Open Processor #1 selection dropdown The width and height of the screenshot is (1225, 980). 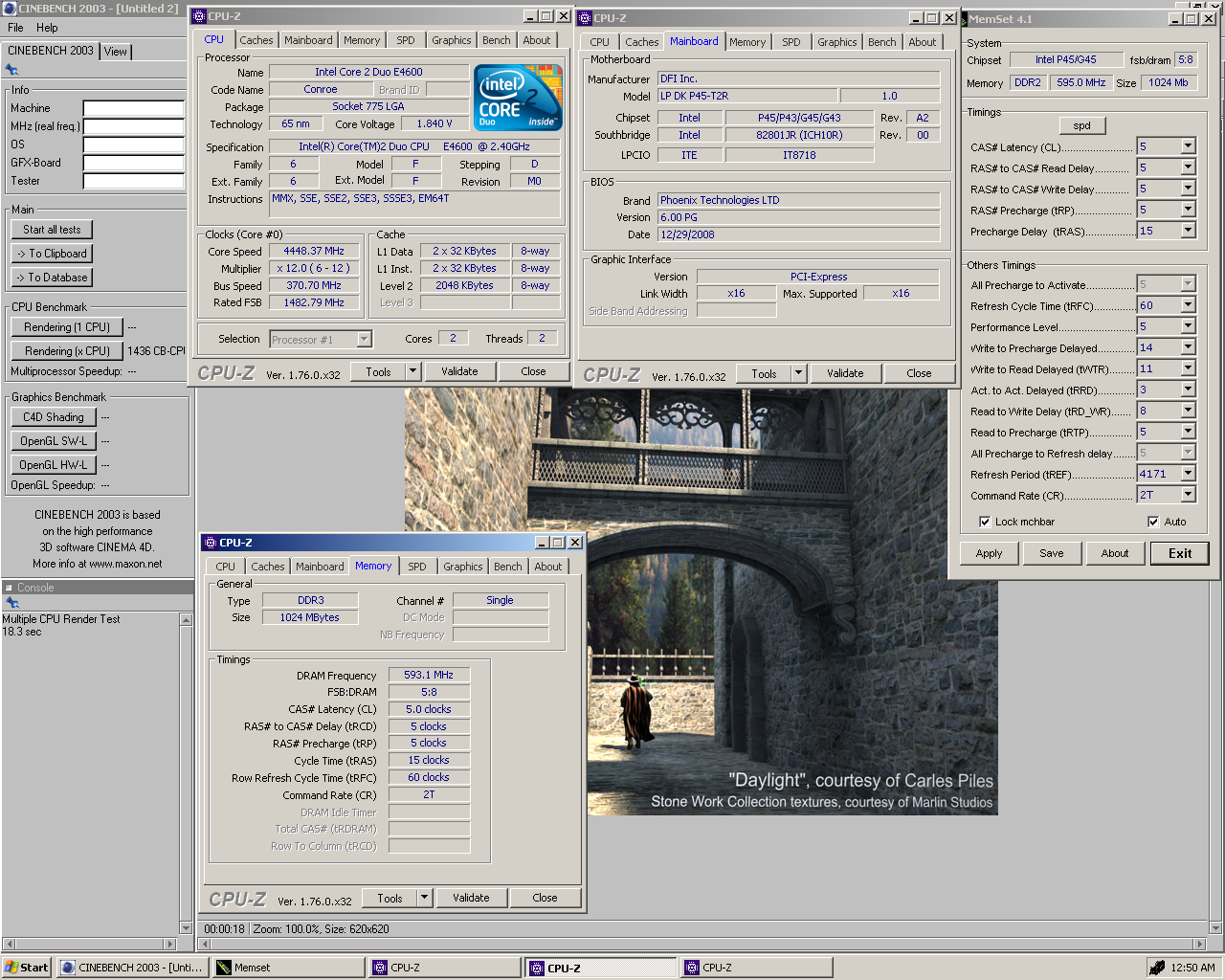364,339
